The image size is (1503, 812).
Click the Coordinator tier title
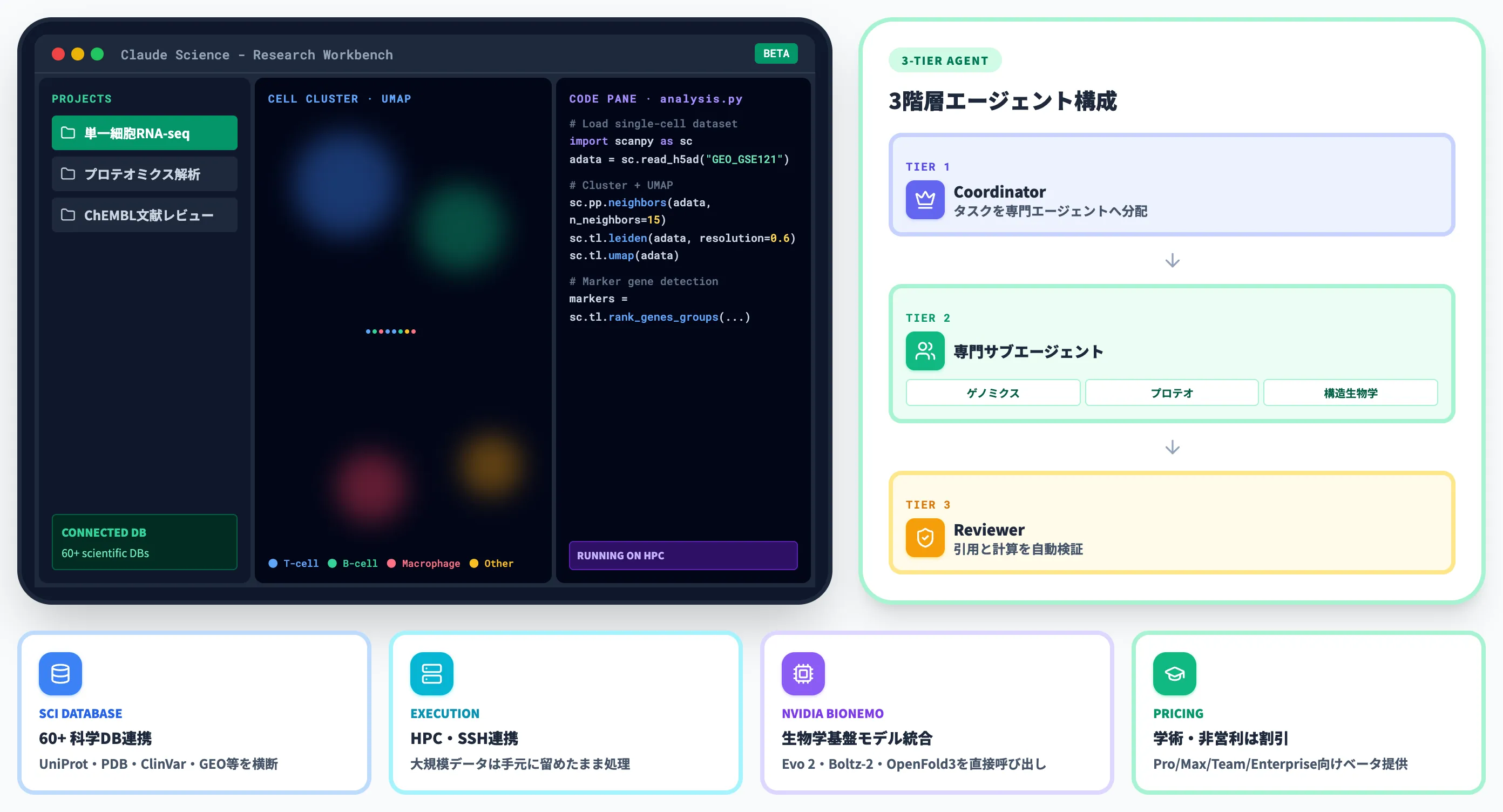pyautogui.click(x=999, y=191)
